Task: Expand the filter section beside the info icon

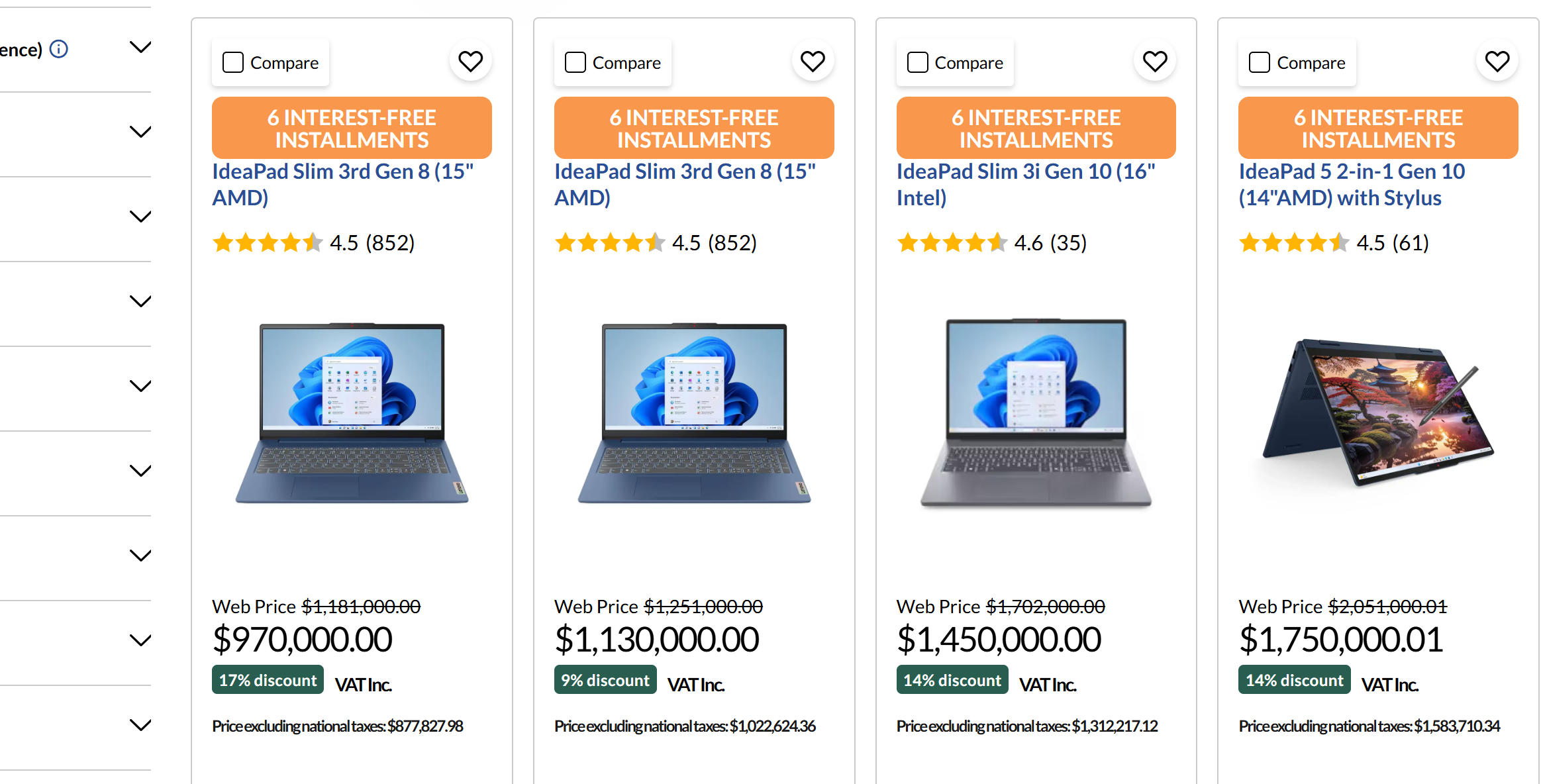Action: 140,47
